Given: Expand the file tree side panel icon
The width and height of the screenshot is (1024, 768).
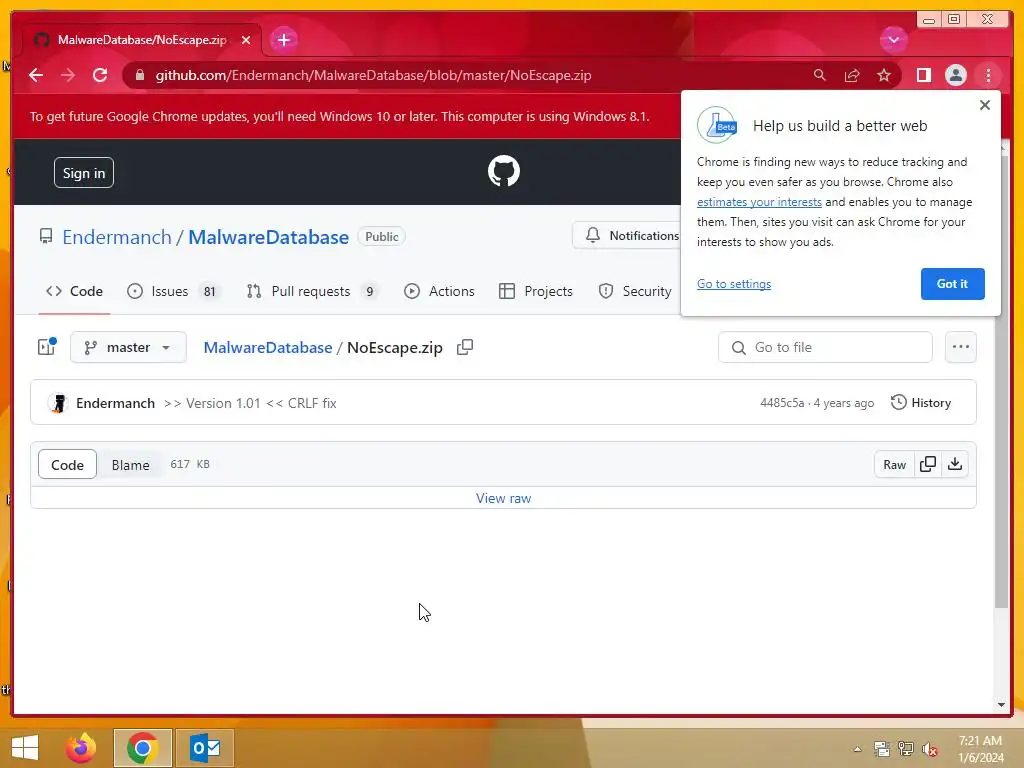Looking at the screenshot, I should (x=47, y=347).
